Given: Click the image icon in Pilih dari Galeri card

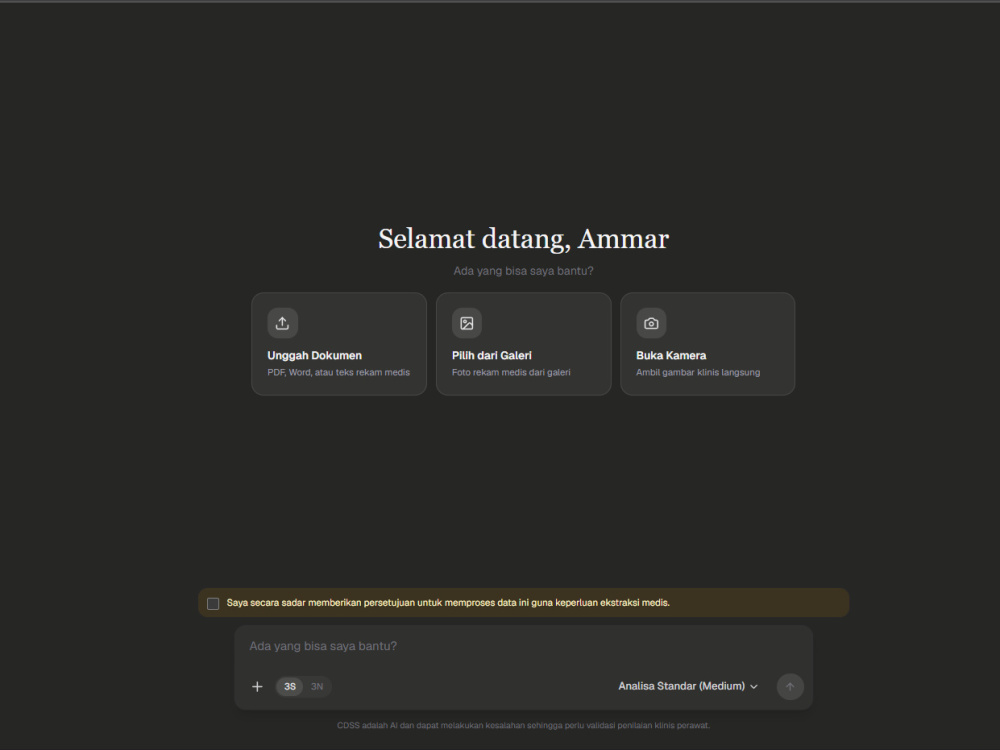Looking at the screenshot, I should (467, 323).
